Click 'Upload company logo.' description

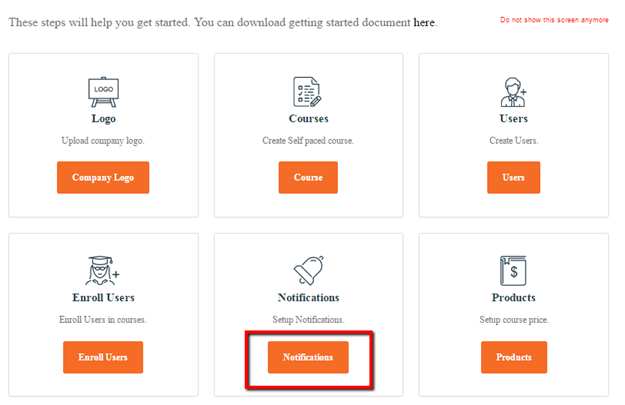(103, 141)
